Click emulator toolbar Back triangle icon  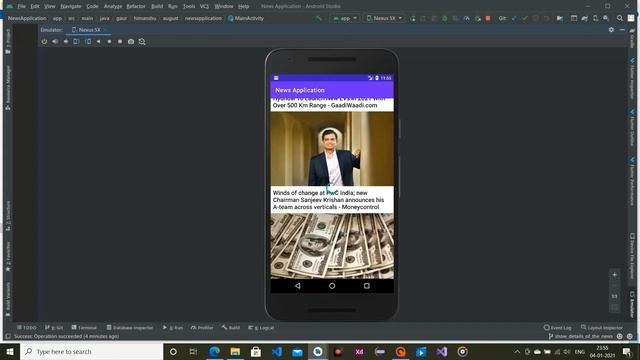tap(98, 42)
